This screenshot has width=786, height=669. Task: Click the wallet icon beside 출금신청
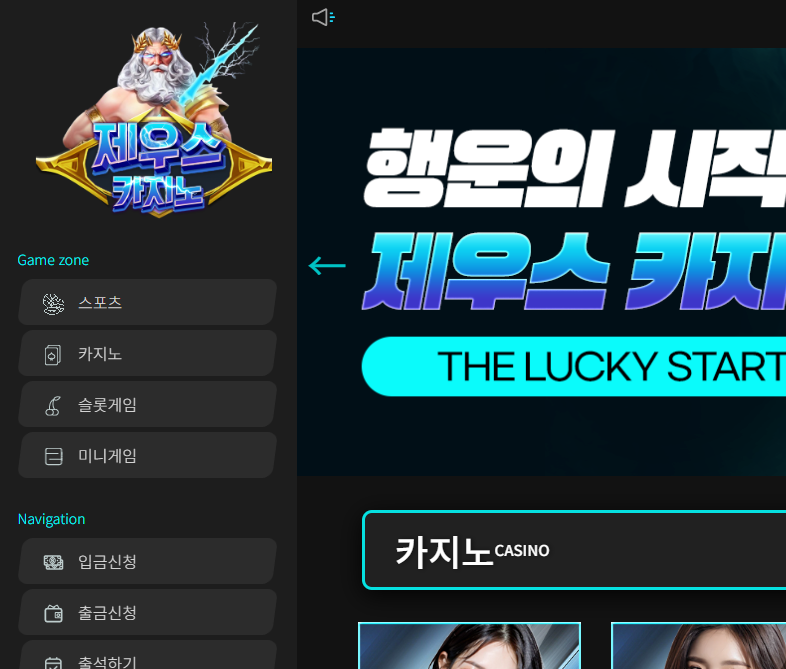click(x=53, y=613)
